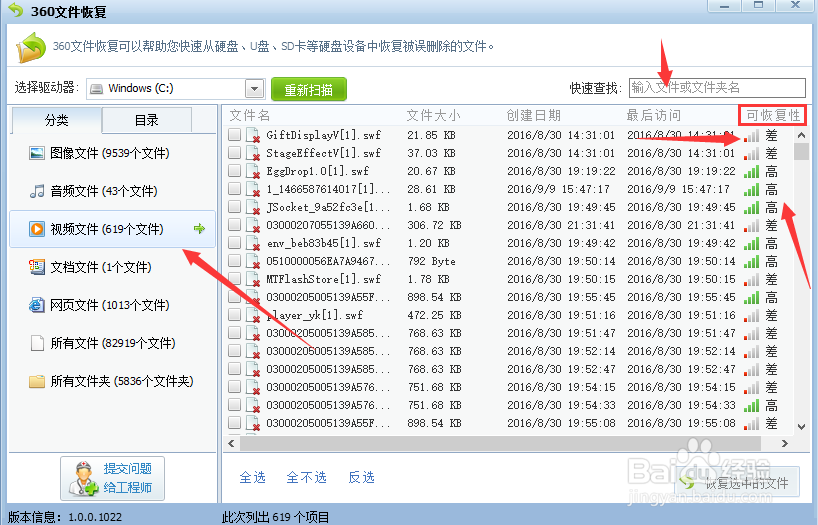Click the vertical scrollbar down arrow
Image resolution: width=818 pixels, height=525 pixels.
click(801, 426)
